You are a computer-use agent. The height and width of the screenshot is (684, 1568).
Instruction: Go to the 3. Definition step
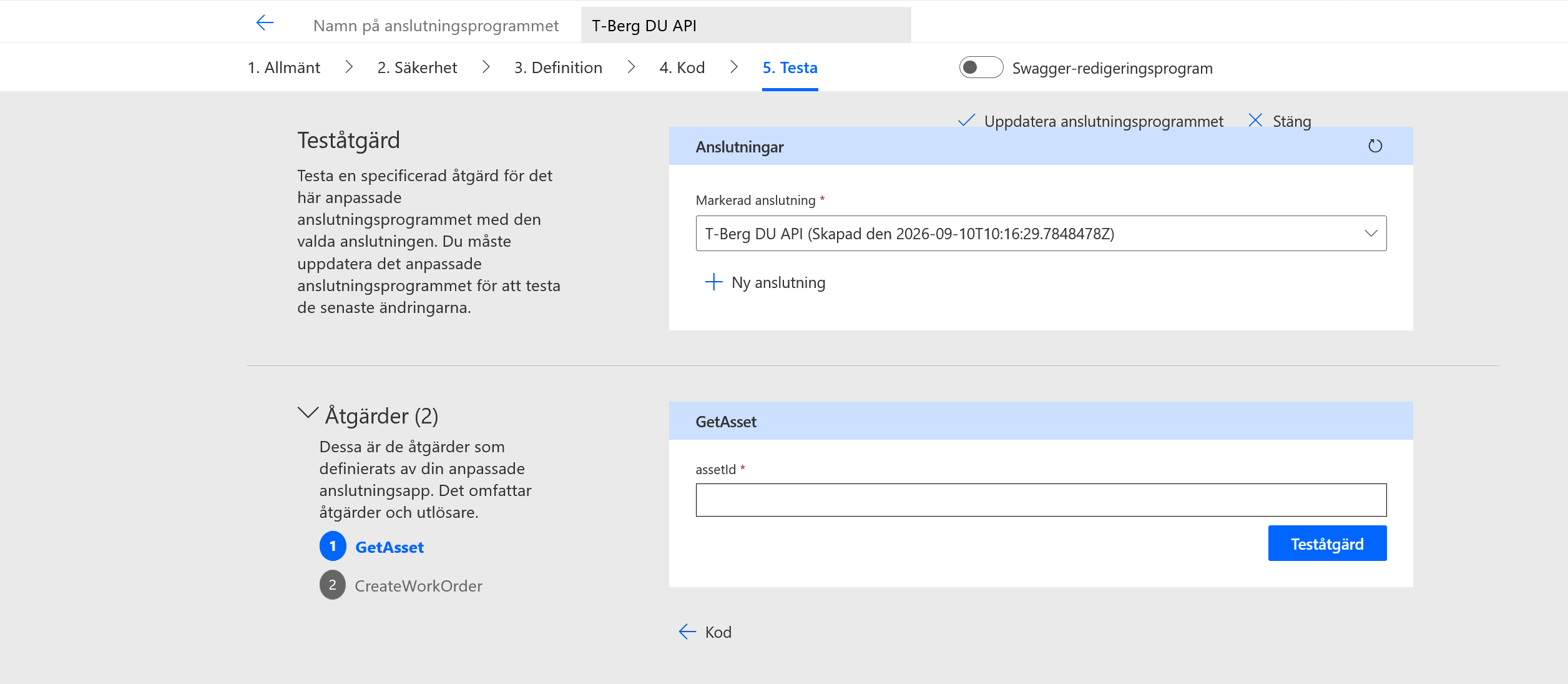point(558,67)
